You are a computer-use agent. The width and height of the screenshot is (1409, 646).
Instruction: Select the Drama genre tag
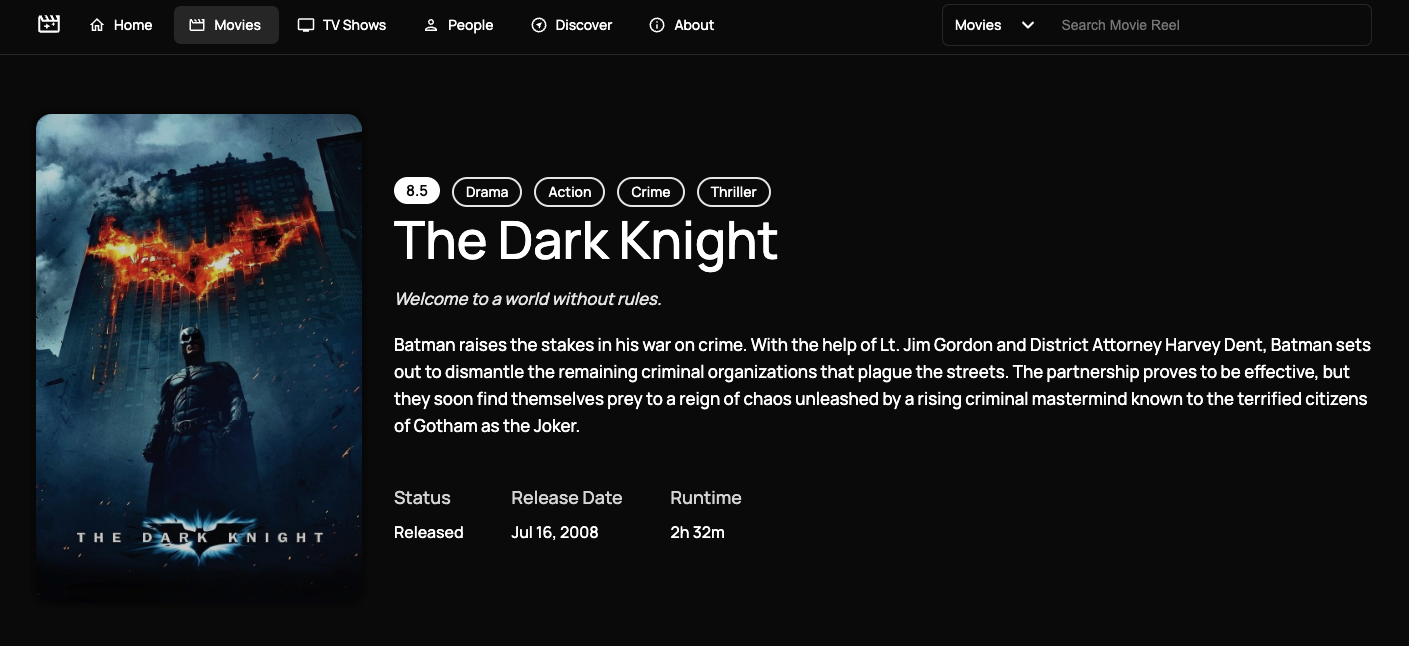coord(487,192)
